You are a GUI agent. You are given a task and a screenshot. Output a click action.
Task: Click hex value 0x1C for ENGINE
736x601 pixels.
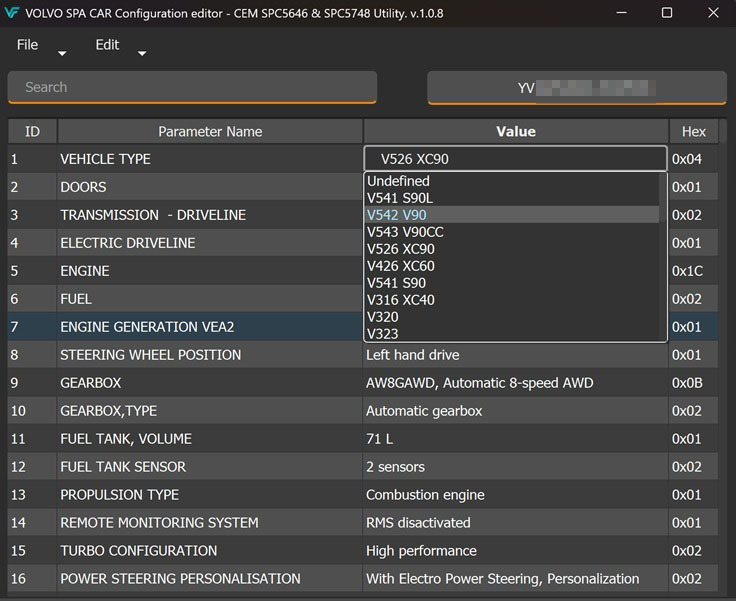tap(693, 271)
